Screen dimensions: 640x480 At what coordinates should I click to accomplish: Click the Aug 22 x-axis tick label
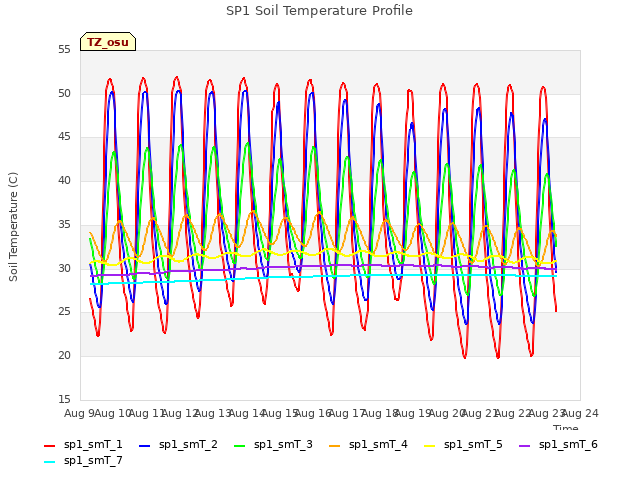click(x=513, y=413)
